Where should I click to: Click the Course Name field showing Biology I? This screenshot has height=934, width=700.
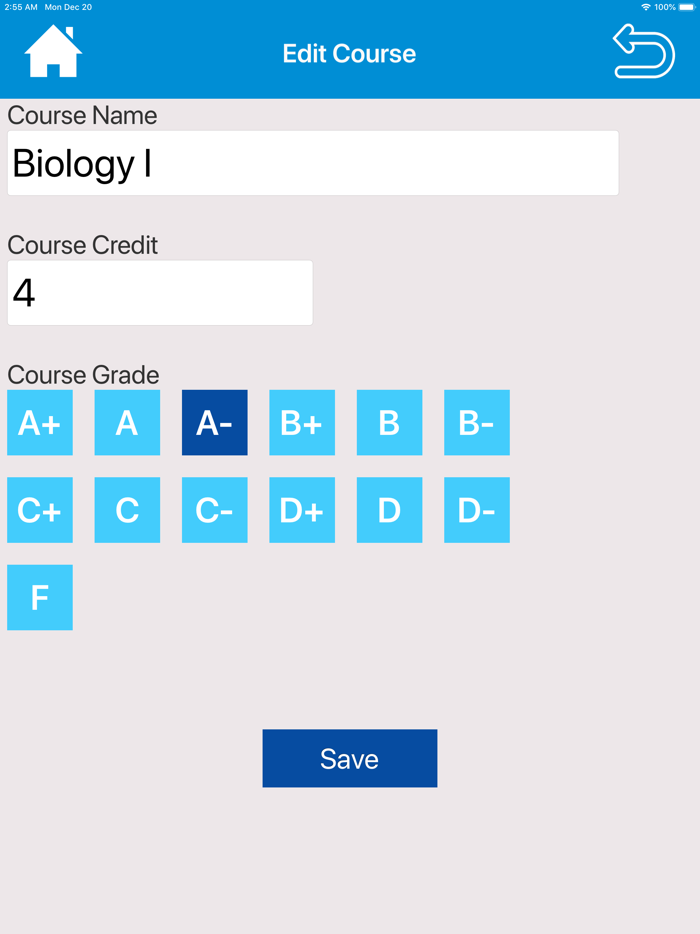[x=313, y=162]
